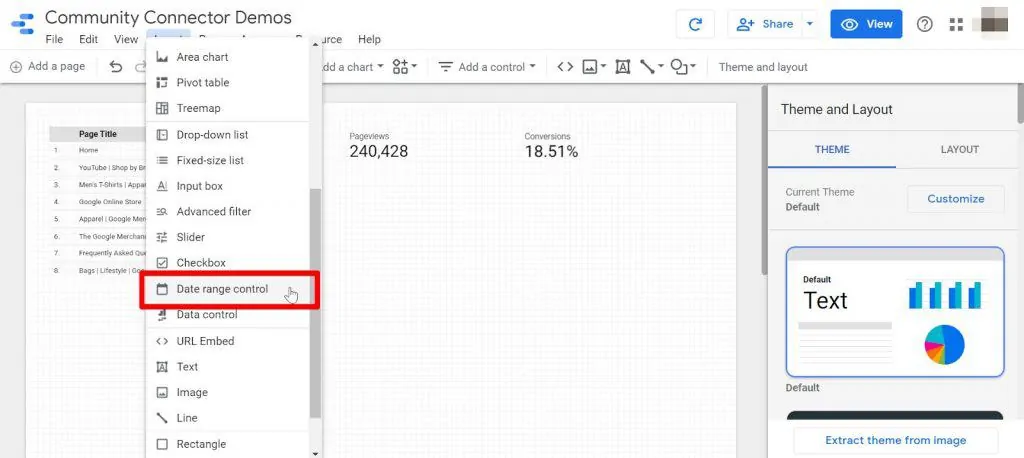
Task: Switch to the THEME tab
Action: (x=832, y=149)
